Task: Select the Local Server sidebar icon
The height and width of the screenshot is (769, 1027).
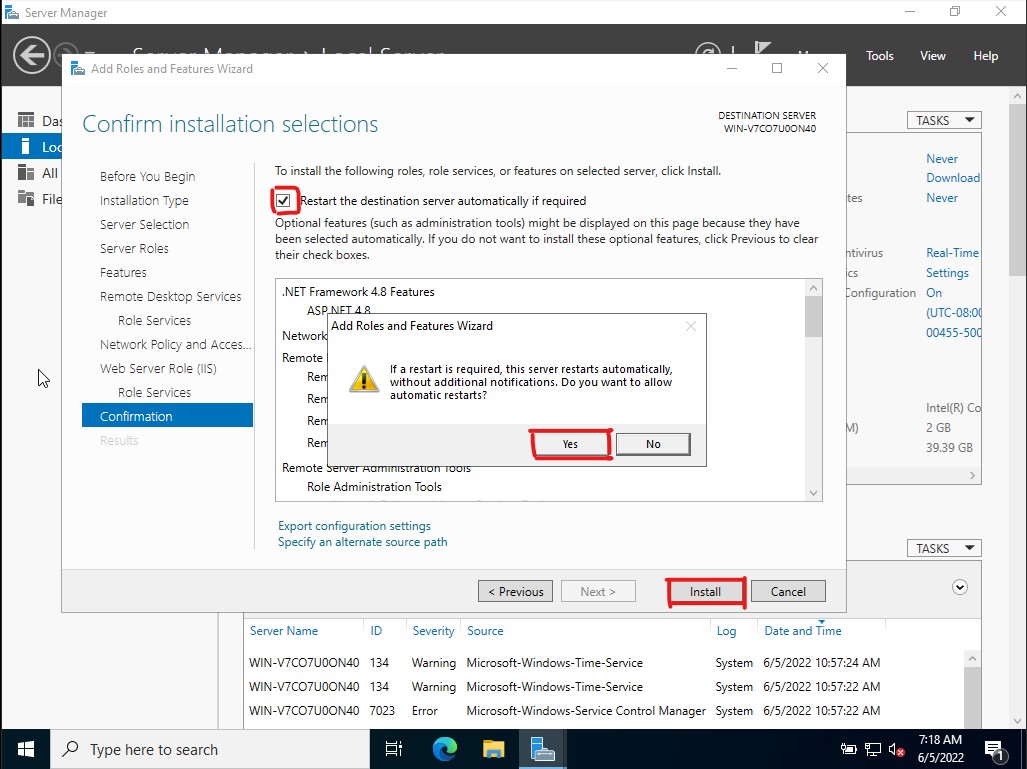Action: point(26,146)
